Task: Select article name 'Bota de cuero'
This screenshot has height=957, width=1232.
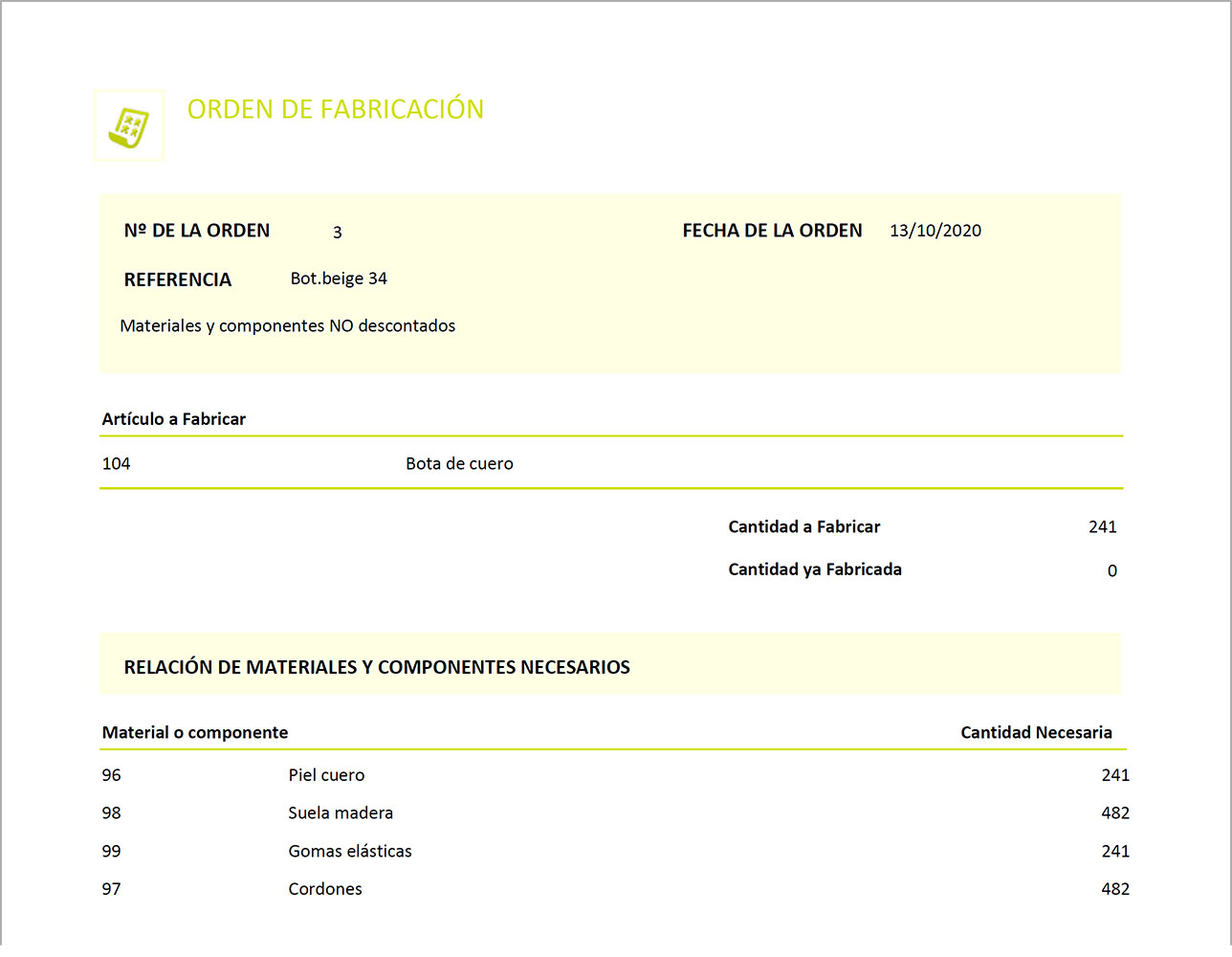Action: click(x=459, y=464)
